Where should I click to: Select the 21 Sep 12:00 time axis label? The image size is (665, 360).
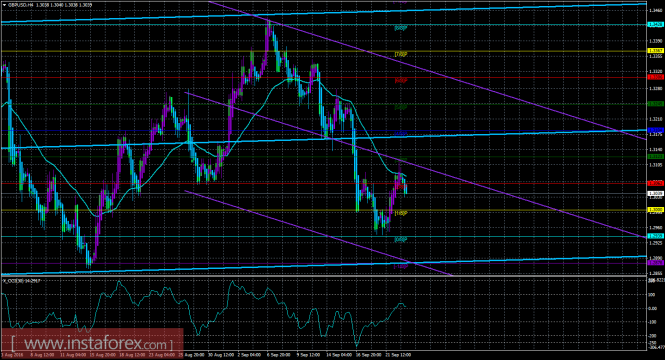(398, 354)
